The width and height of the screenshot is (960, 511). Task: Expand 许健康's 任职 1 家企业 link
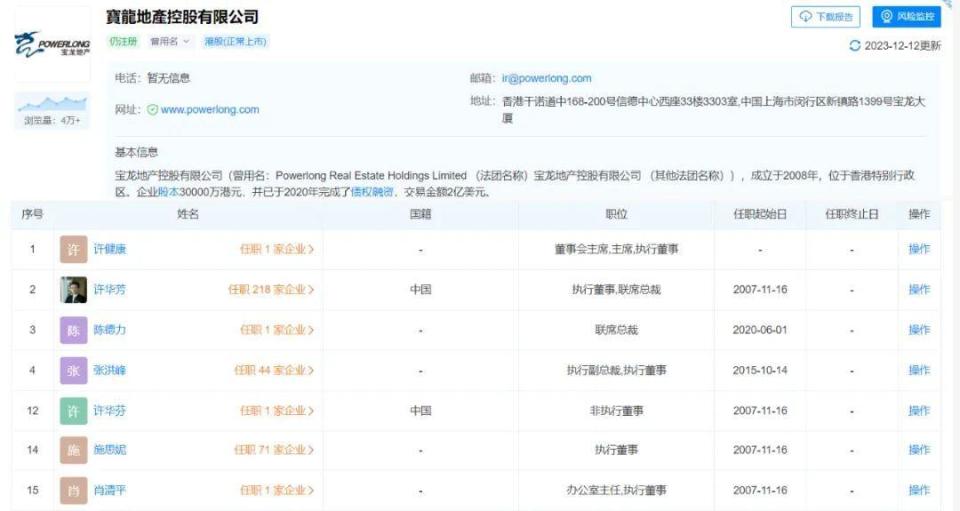(x=277, y=249)
